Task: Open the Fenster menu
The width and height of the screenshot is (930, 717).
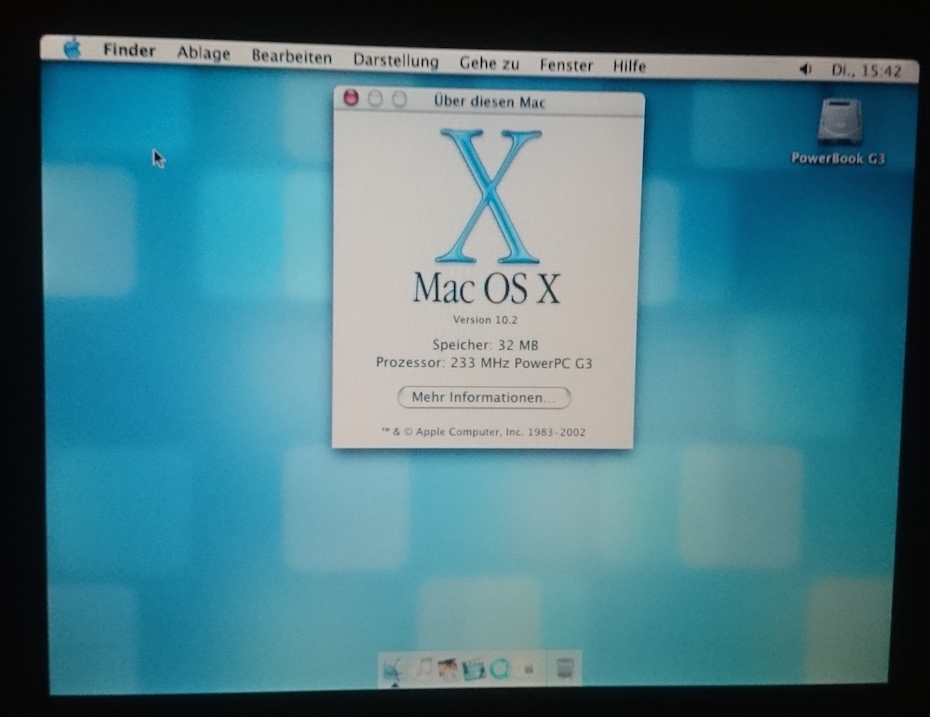Action: [x=566, y=65]
